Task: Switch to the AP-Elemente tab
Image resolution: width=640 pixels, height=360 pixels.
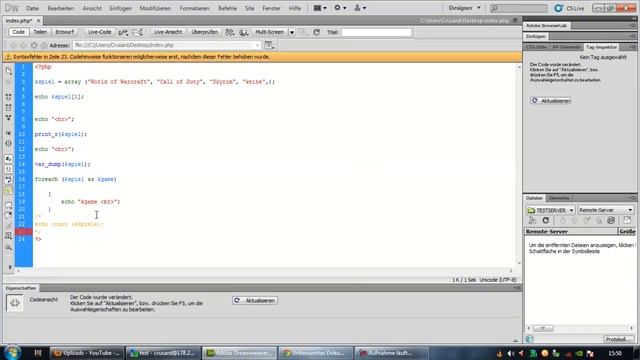Action: click(566, 47)
